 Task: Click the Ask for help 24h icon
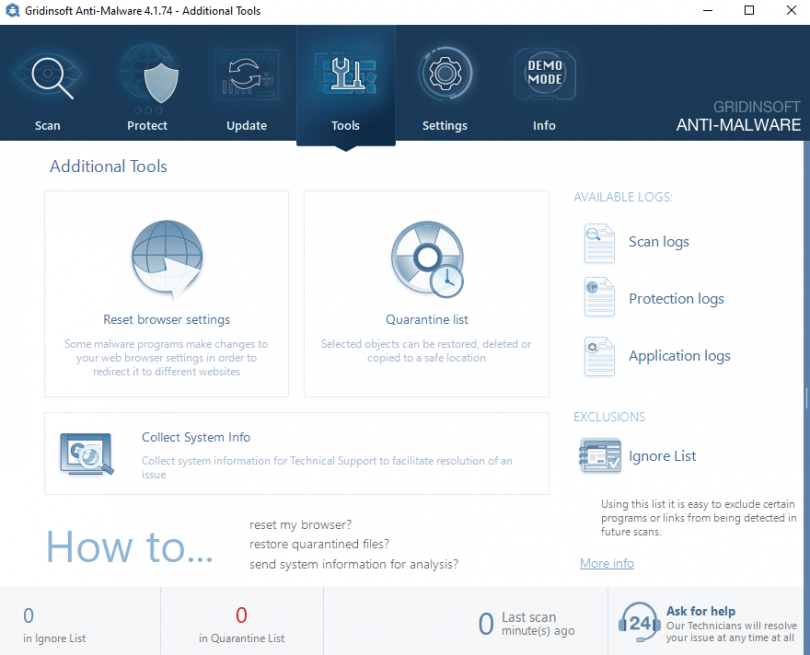(638, 621)
